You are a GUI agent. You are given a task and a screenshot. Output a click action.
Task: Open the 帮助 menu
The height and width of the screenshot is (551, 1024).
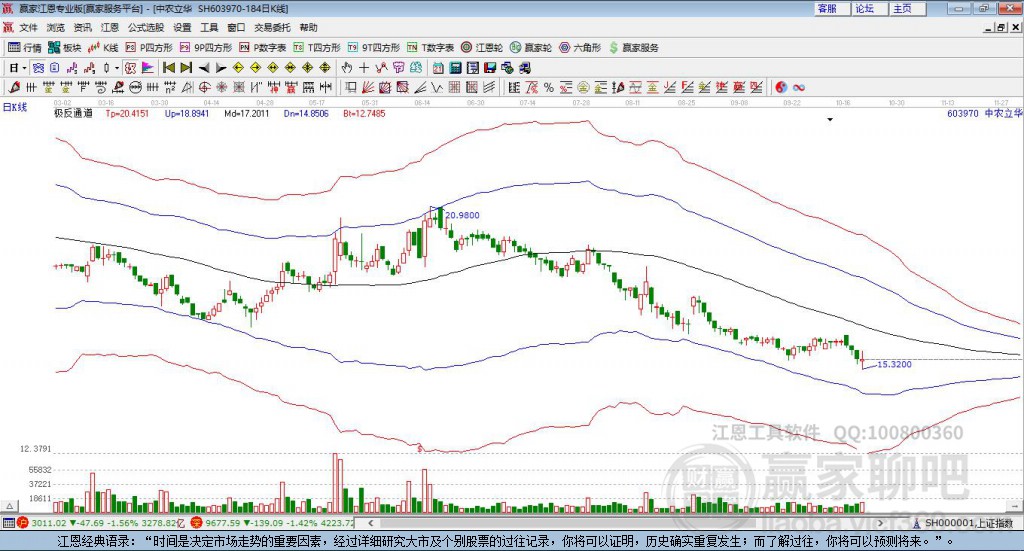pos(308,27)
